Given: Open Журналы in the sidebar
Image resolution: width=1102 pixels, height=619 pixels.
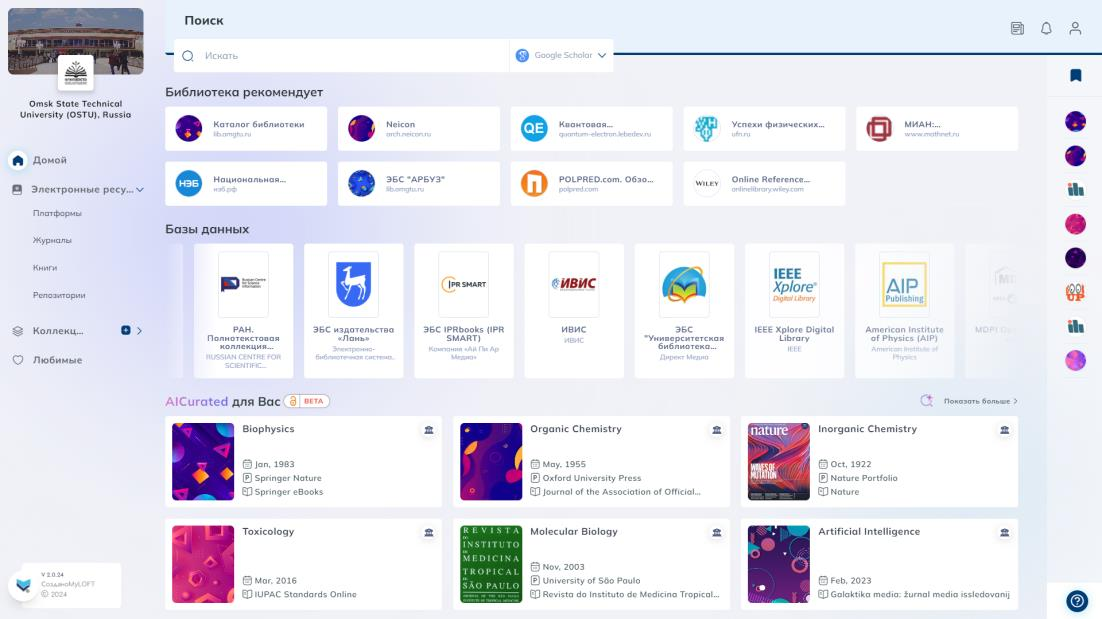Looking at the screenshot, I should 52,241.
